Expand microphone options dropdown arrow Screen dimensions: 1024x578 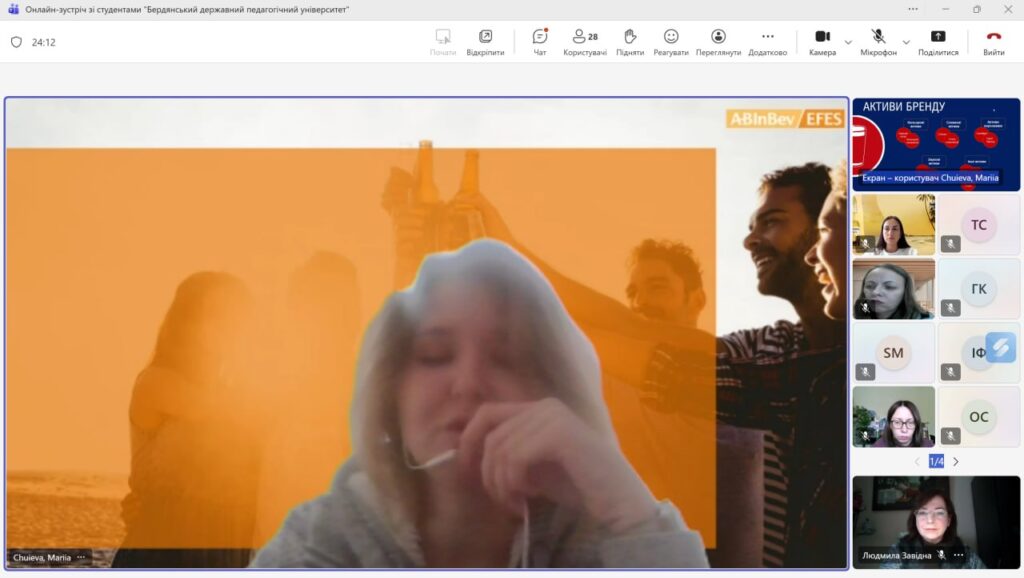pyautogui.click(x=906, y=42)
